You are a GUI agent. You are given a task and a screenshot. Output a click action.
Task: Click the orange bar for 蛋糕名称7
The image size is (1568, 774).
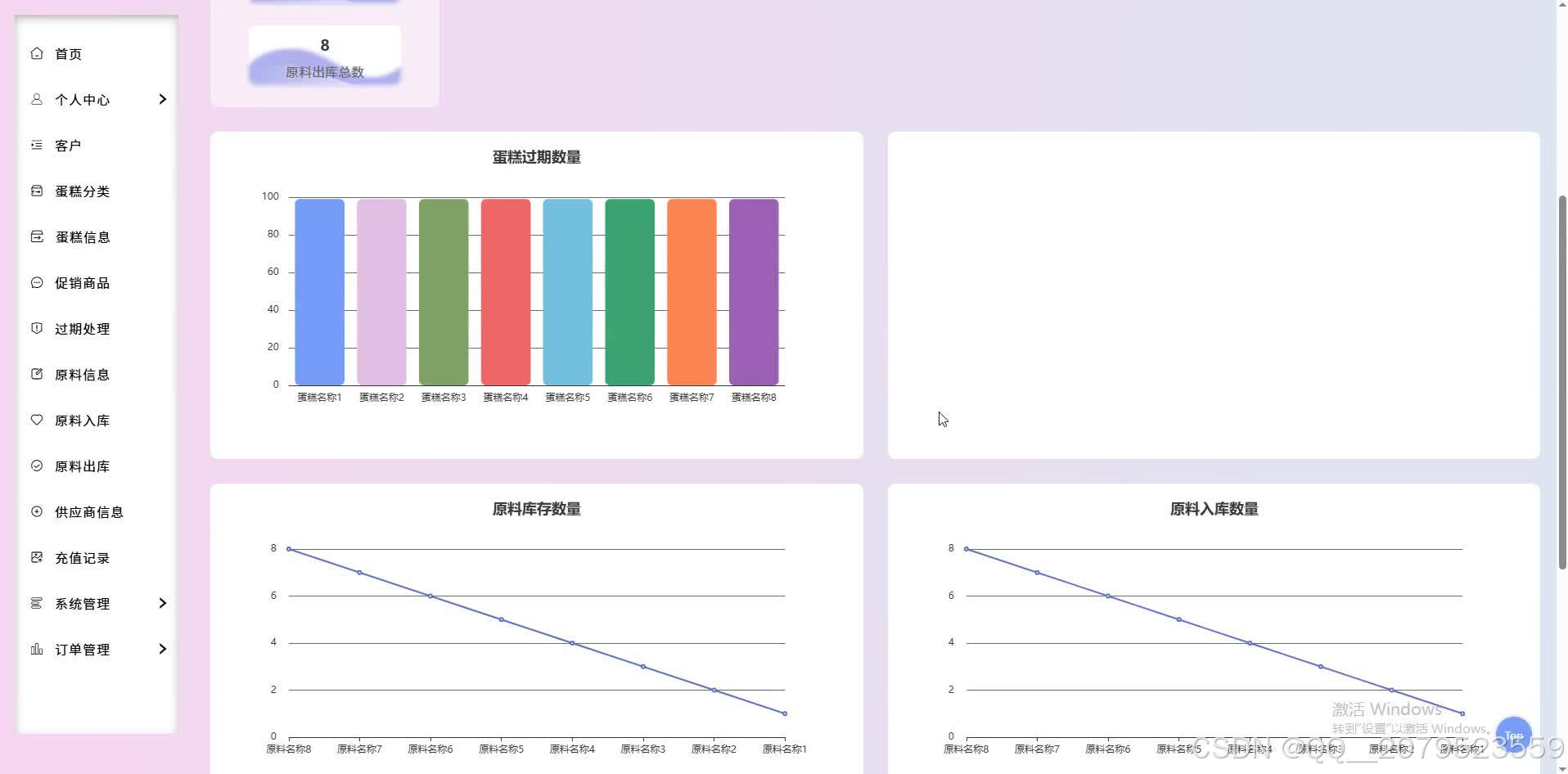692,292
